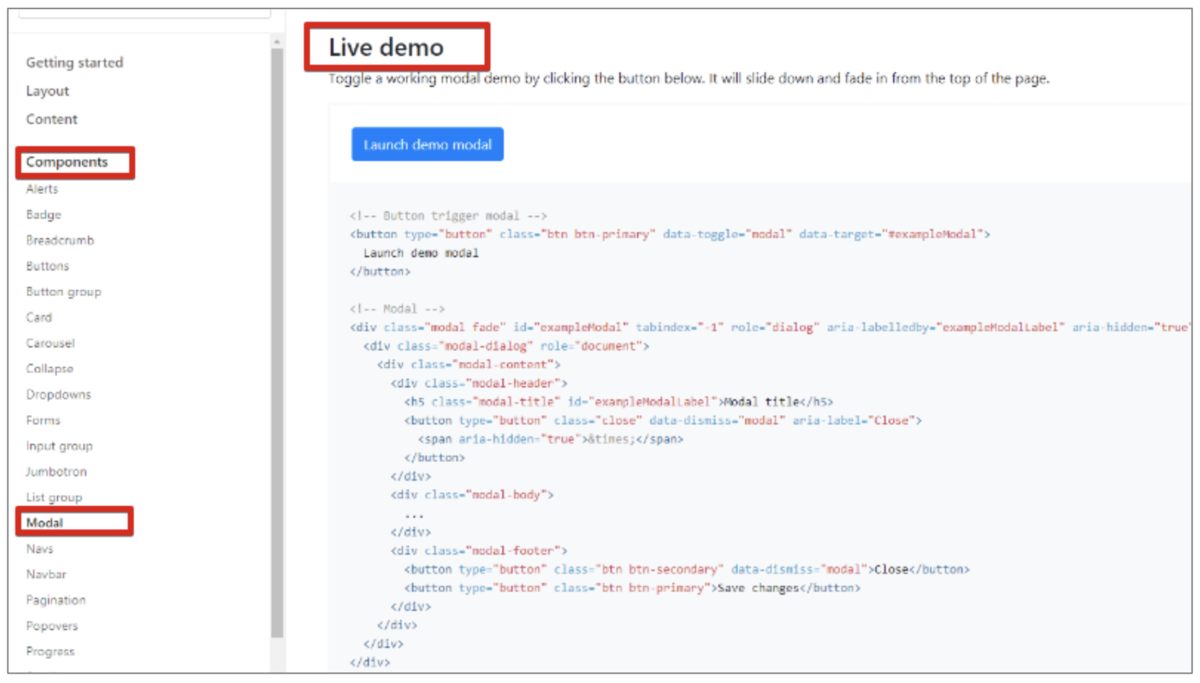Click the modal-footer div code line
The width and height of the screenshot is (1200, 683).
[x=479, y=551]
